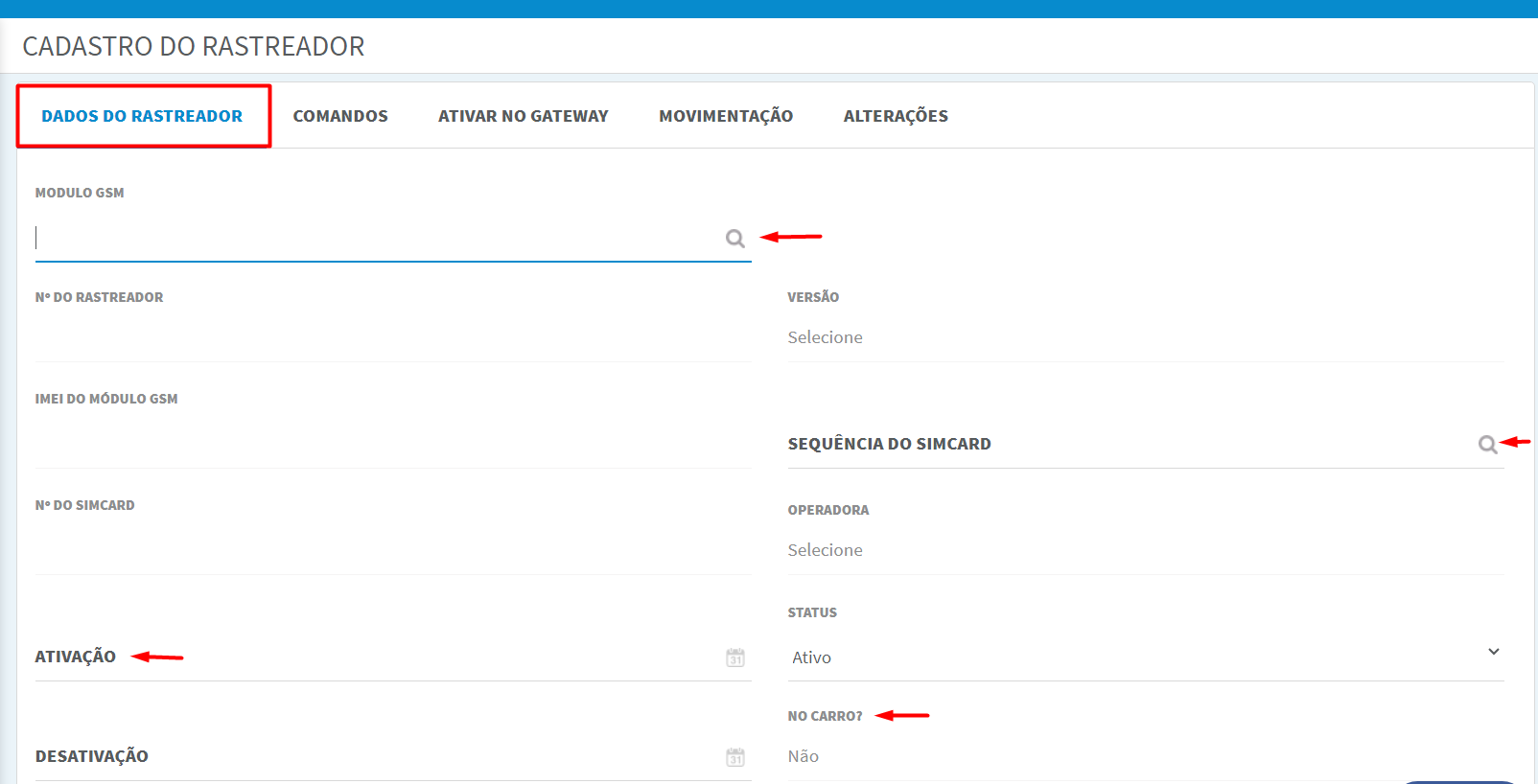Open the Alterações tab
The image size is (1538, 784).
pos(896,116)
